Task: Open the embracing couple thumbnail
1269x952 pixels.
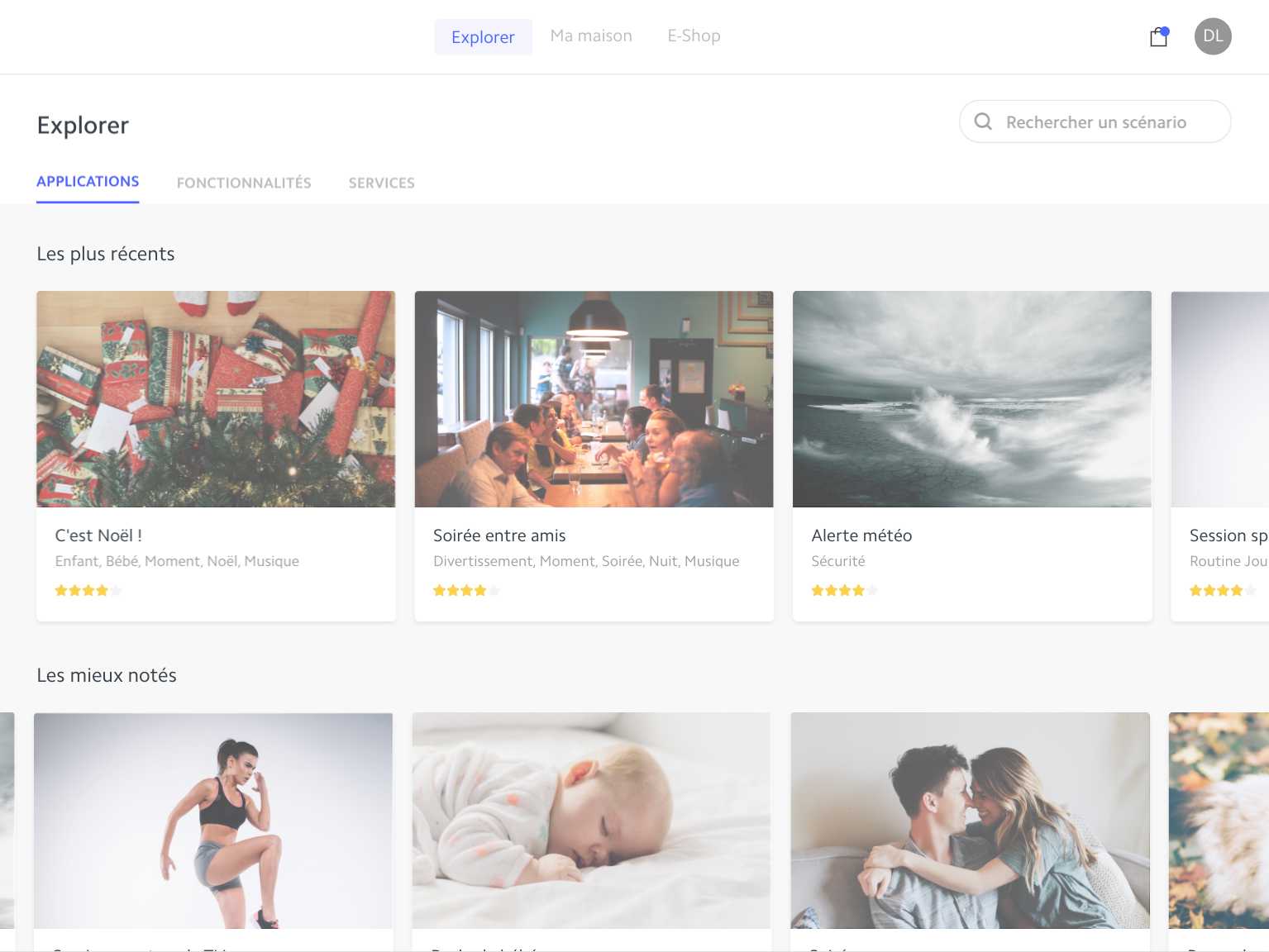Action: click(x=970, y=821)
